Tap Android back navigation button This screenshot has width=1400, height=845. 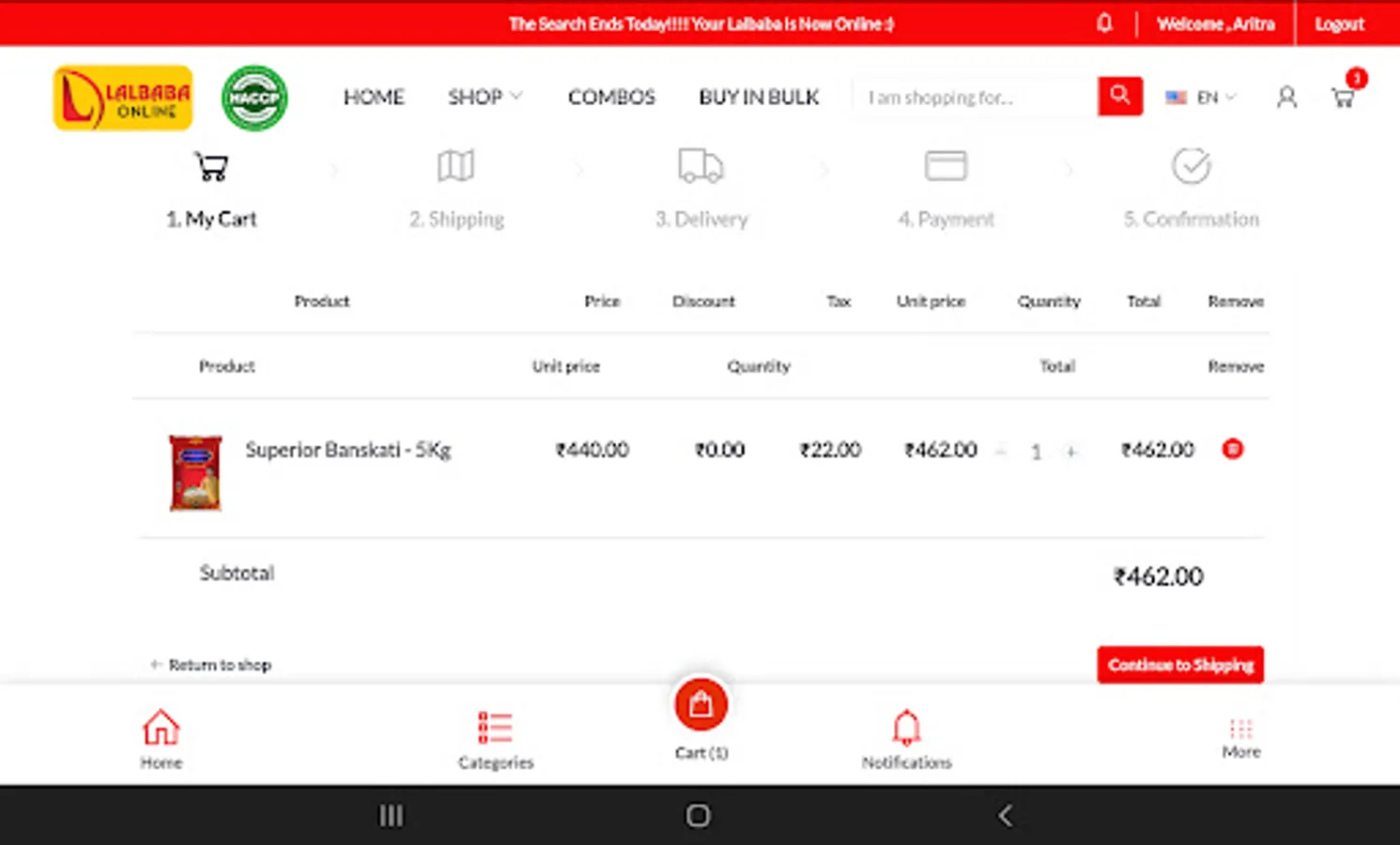1006,815
